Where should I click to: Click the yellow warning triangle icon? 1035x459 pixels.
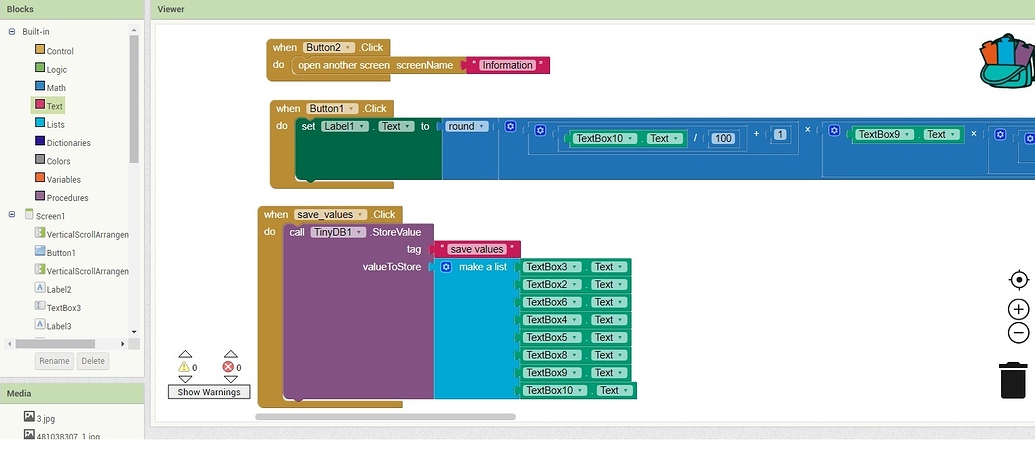pos(184,367)
